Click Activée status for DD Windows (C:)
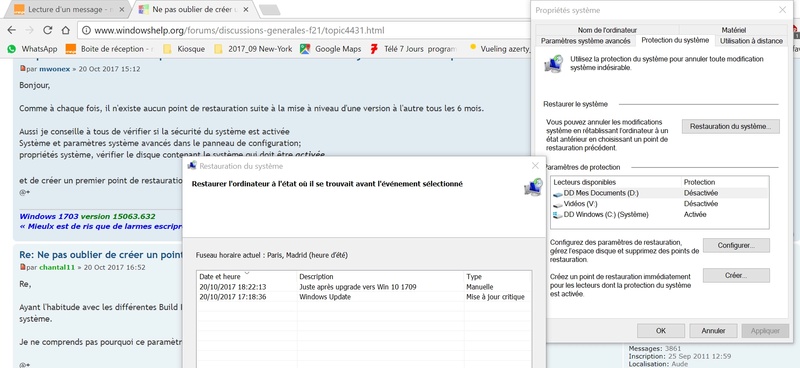The image size is (800, 368). pos(695,214)
